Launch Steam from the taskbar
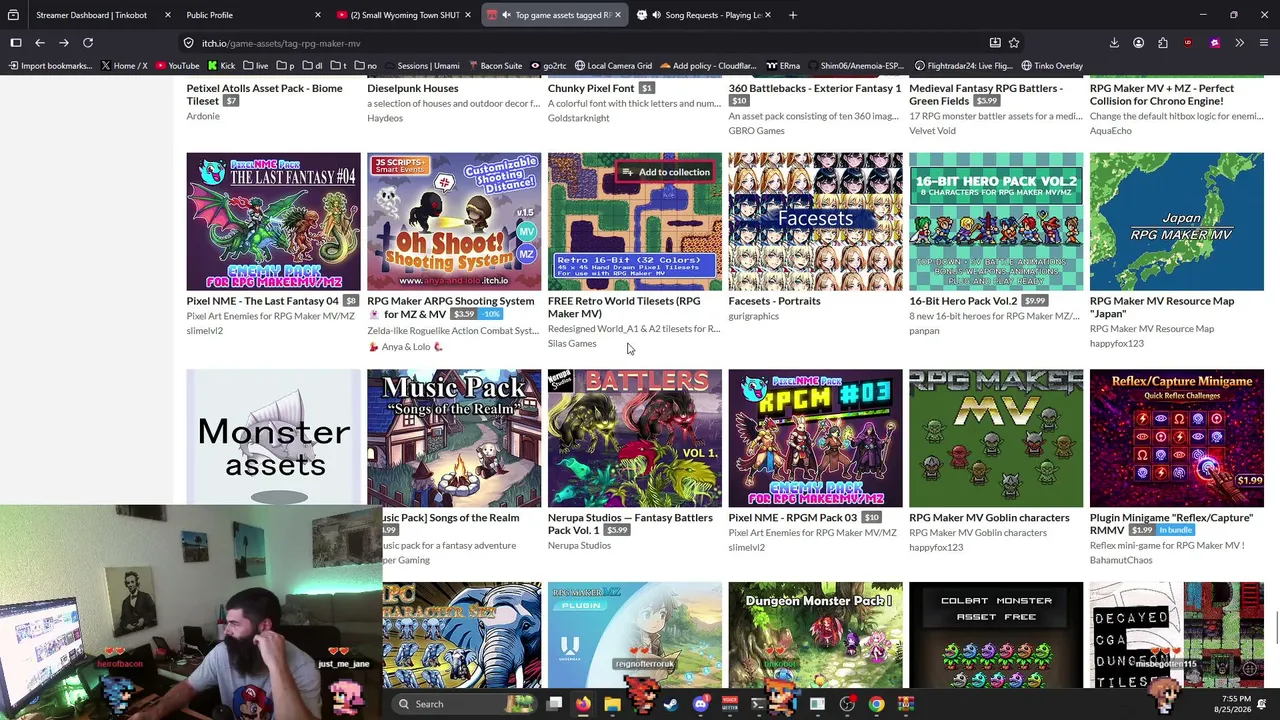The image size is (1280, 720). (671, 704)
